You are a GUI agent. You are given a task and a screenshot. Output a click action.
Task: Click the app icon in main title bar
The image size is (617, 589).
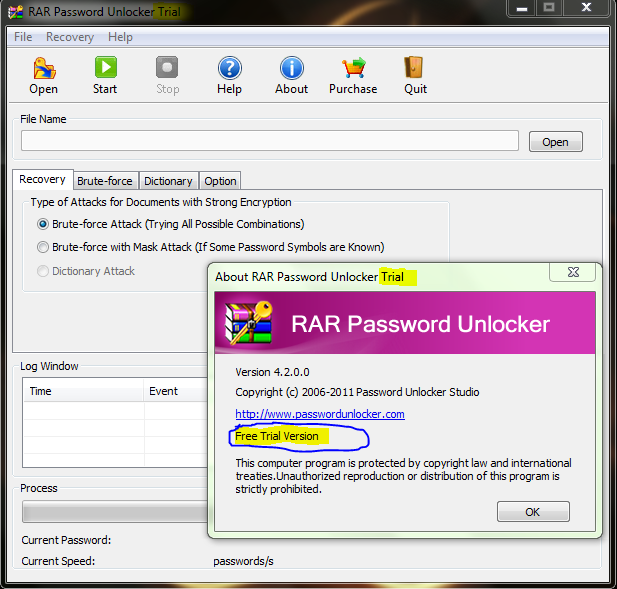15,12
